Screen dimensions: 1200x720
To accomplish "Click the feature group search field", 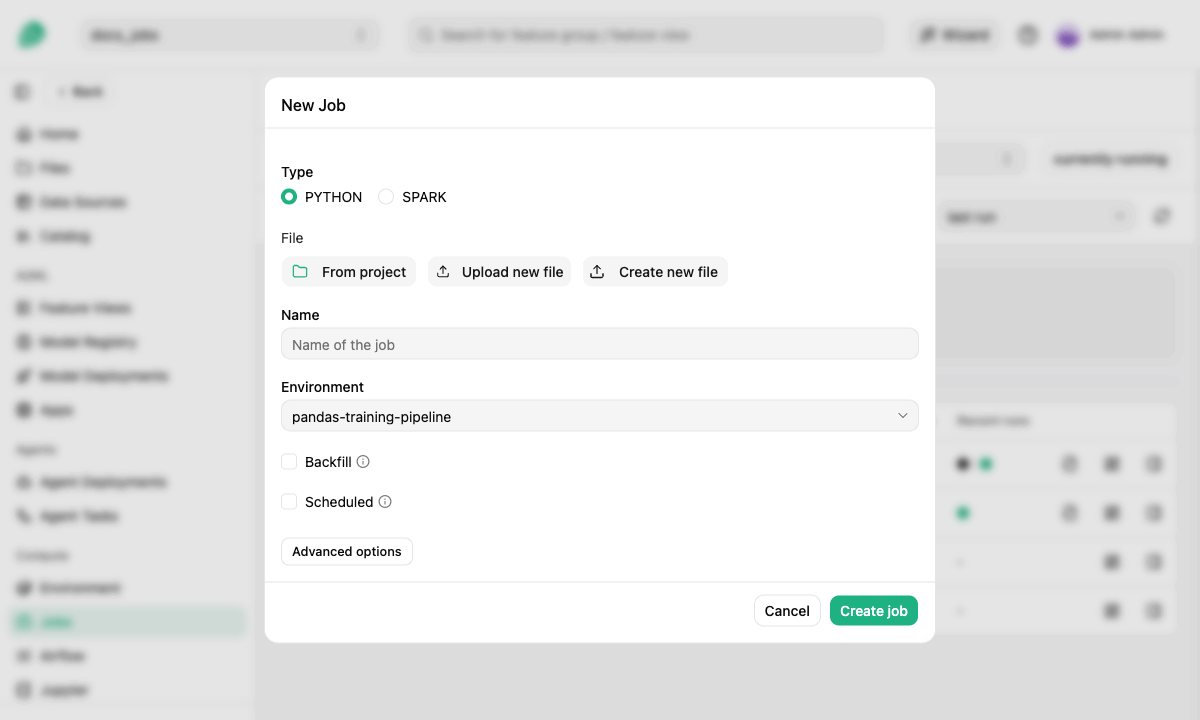I will [646, 35].
